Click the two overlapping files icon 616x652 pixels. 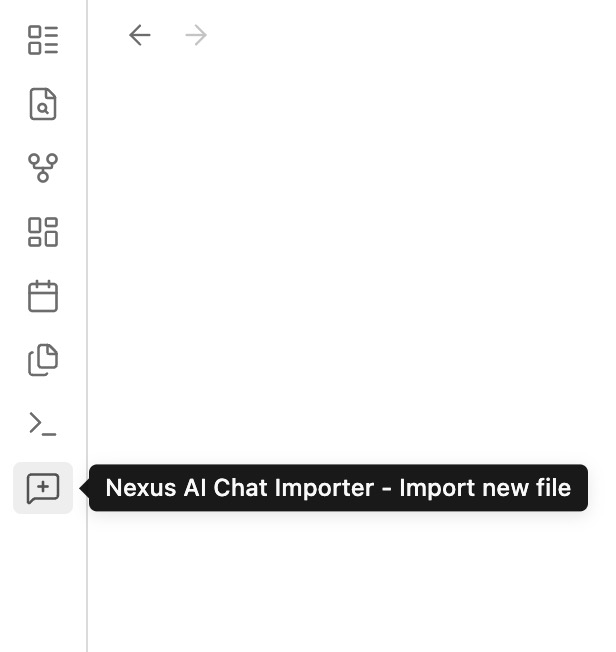click(x=43, y=360)
